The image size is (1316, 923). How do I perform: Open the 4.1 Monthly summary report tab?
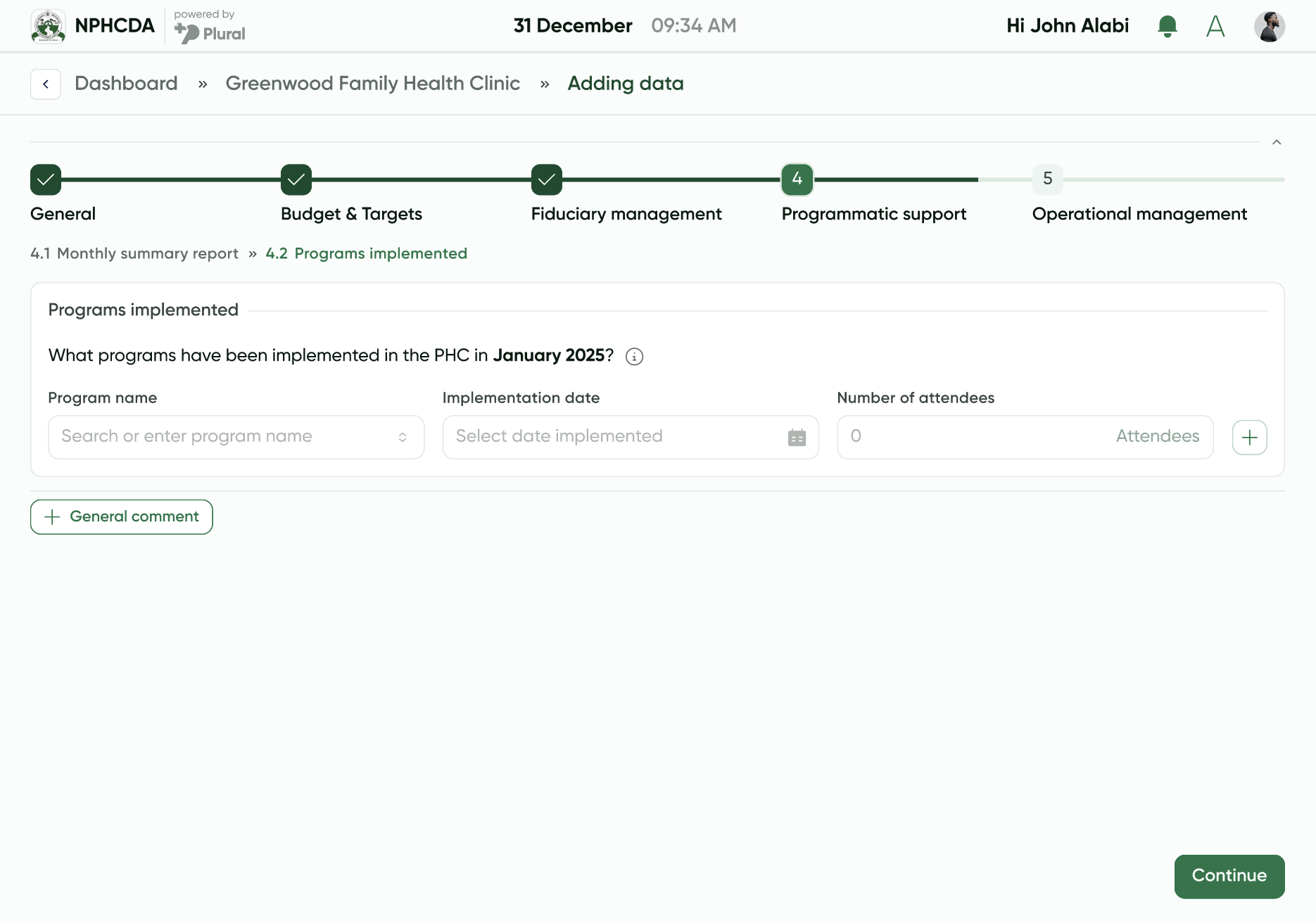coord(134,254)
